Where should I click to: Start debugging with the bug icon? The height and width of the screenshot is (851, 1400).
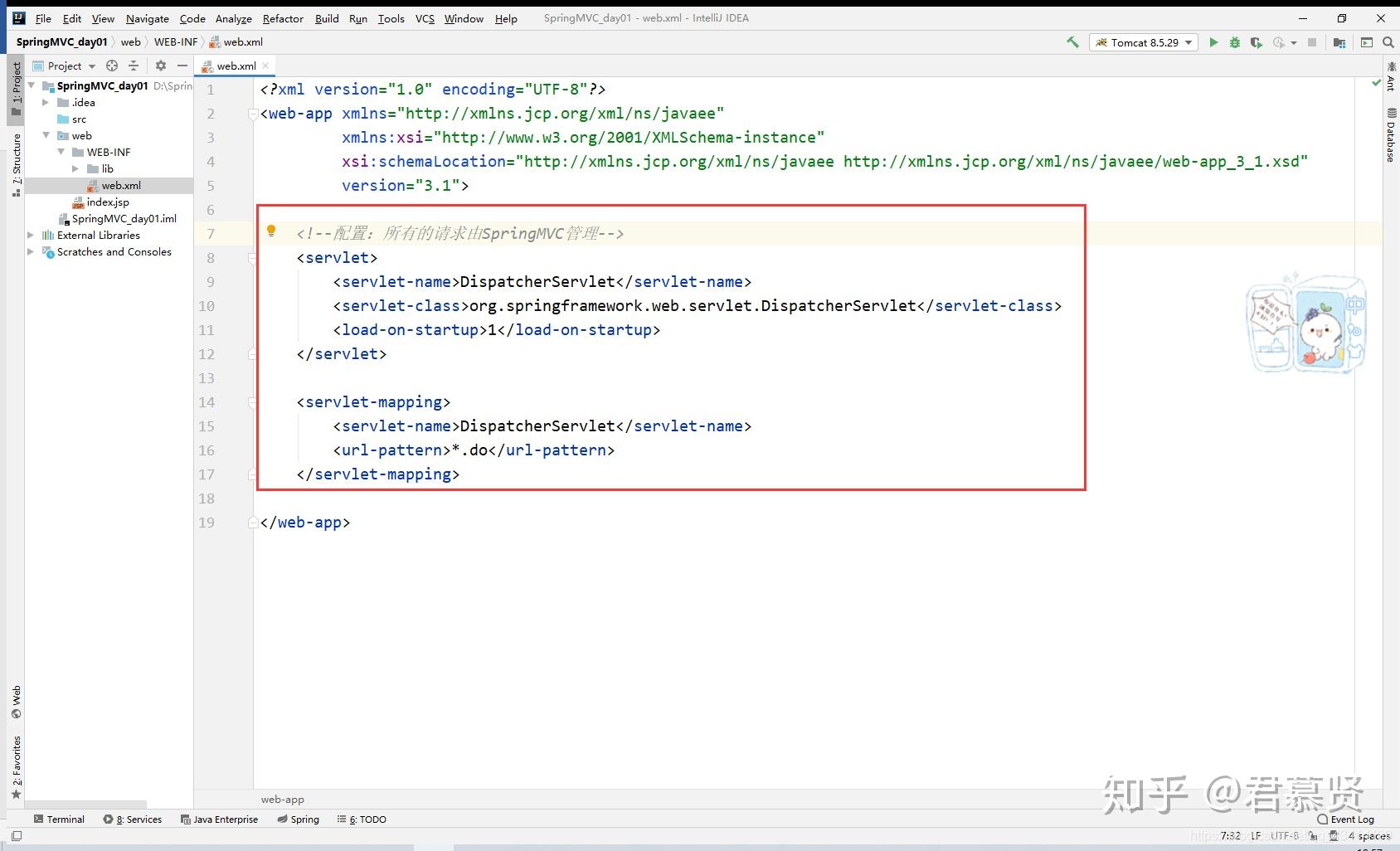tap(1235, 42)
